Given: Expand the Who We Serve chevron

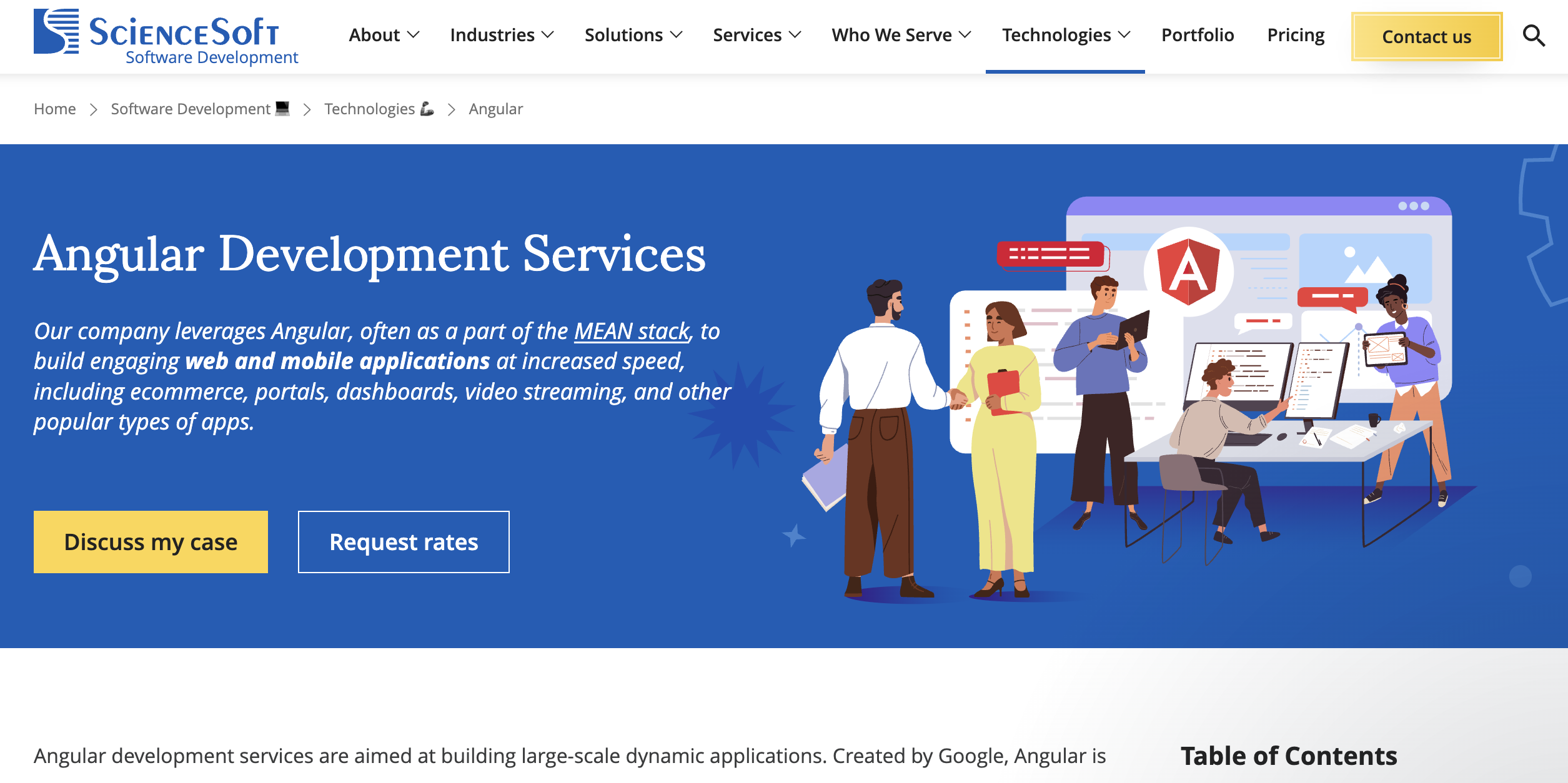Looking at the screenshot, I should (x=965, y=35).
